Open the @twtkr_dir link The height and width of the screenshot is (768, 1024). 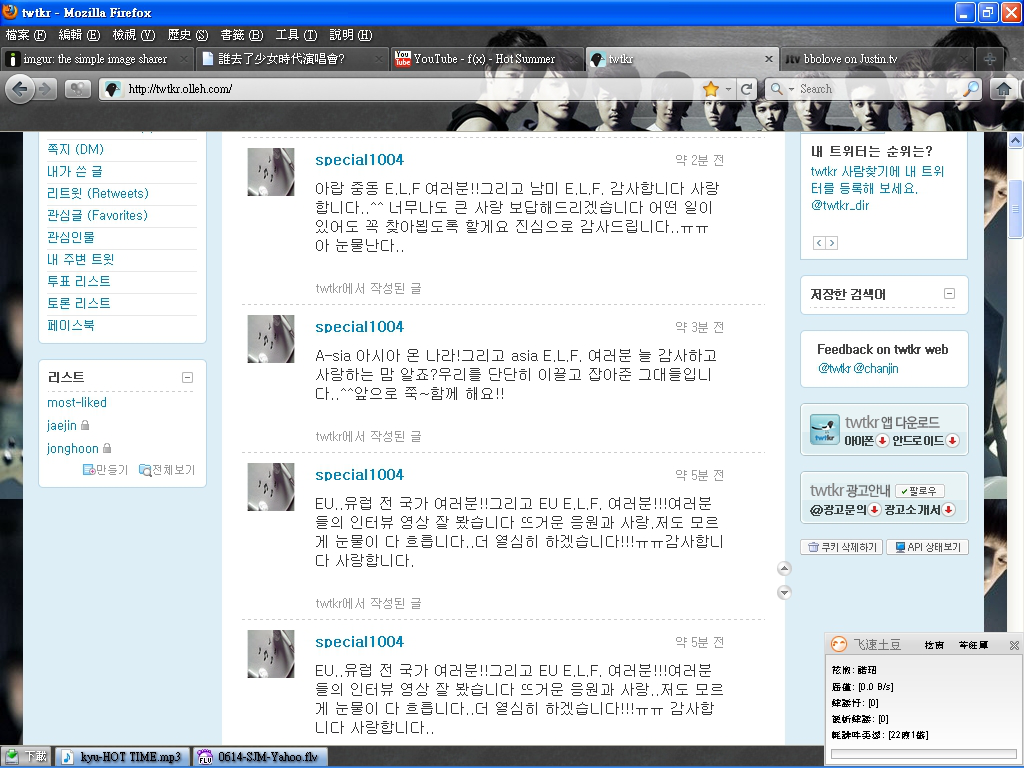pos(840,205)
